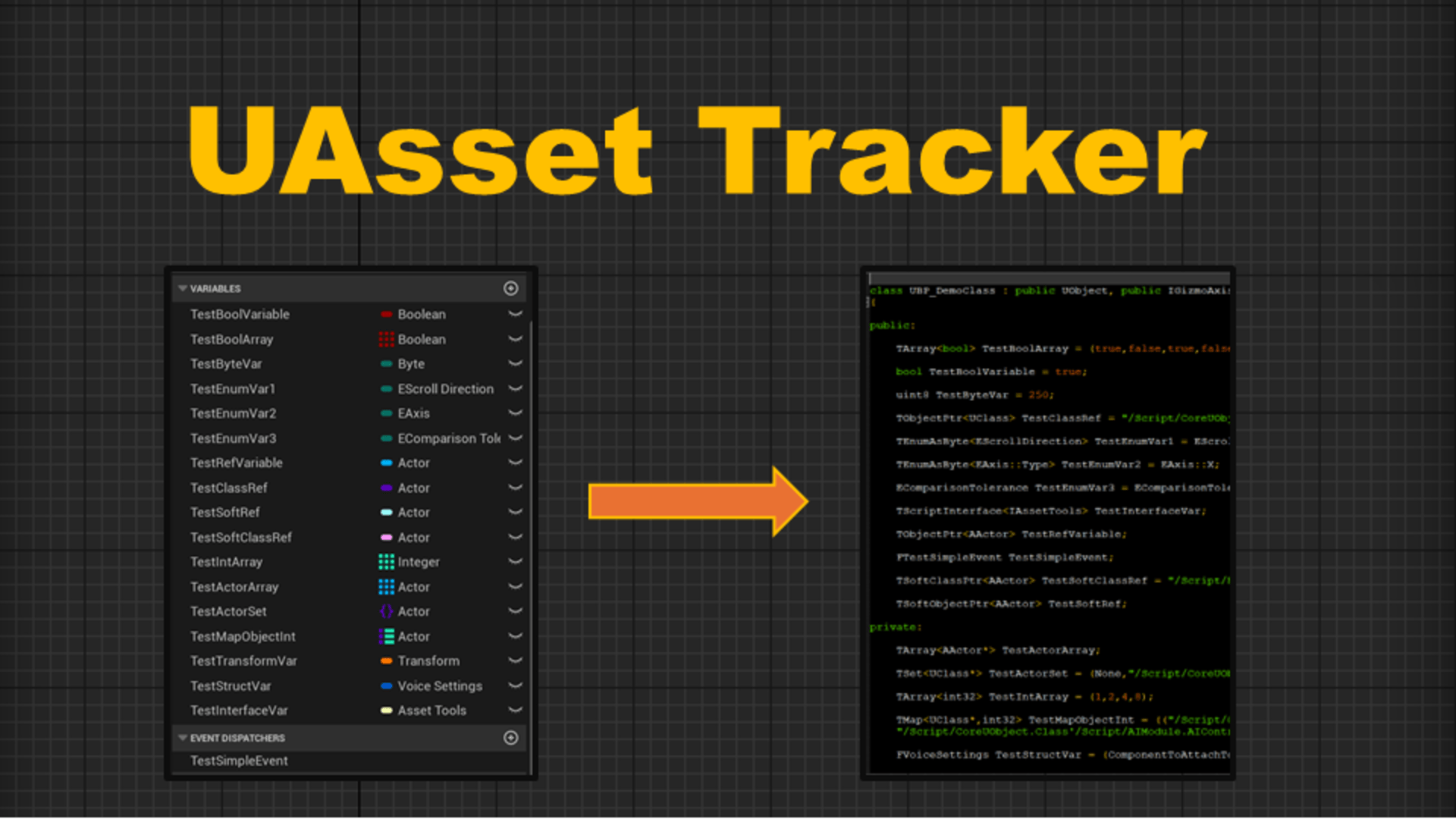The width and height of the screenshot is (1456, 819).
Task: Click the 'bool TestBoolVariable = true;' code line
Action: (x=991, y=372)
